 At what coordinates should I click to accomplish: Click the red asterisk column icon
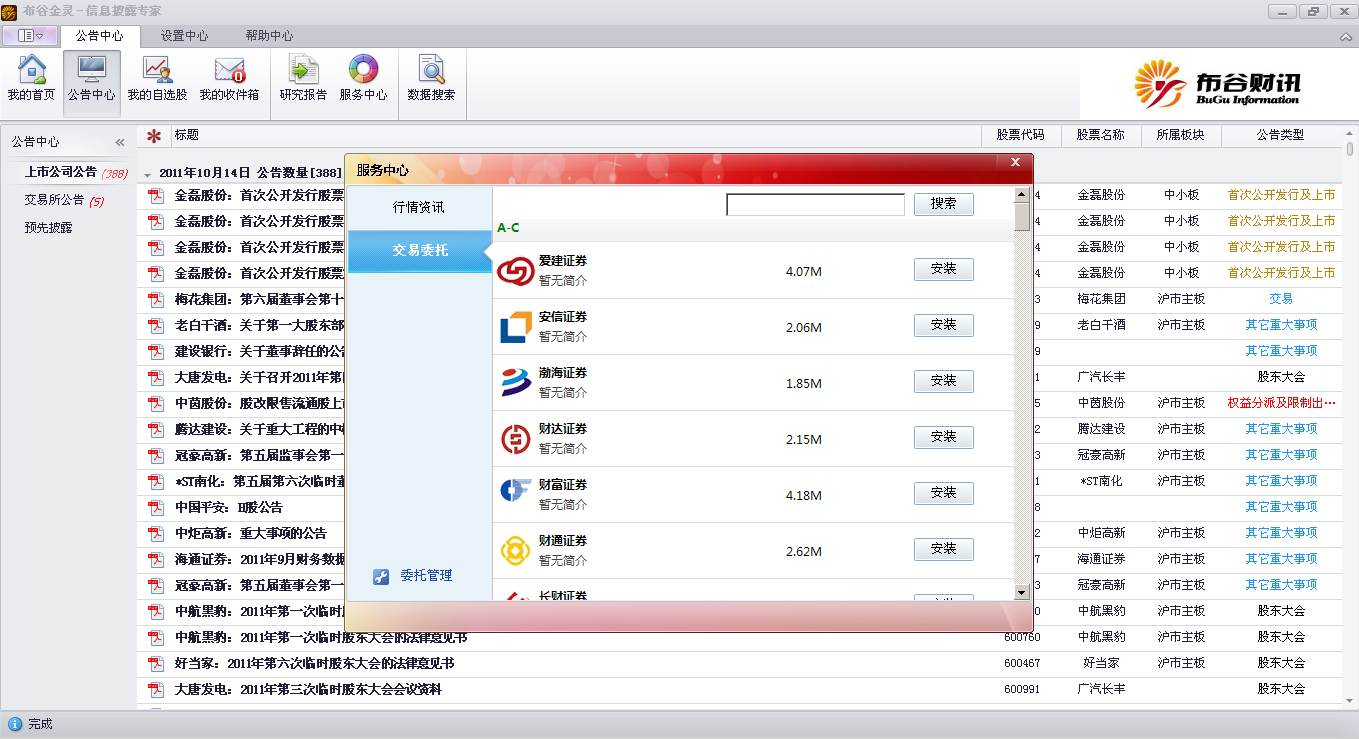154,136
